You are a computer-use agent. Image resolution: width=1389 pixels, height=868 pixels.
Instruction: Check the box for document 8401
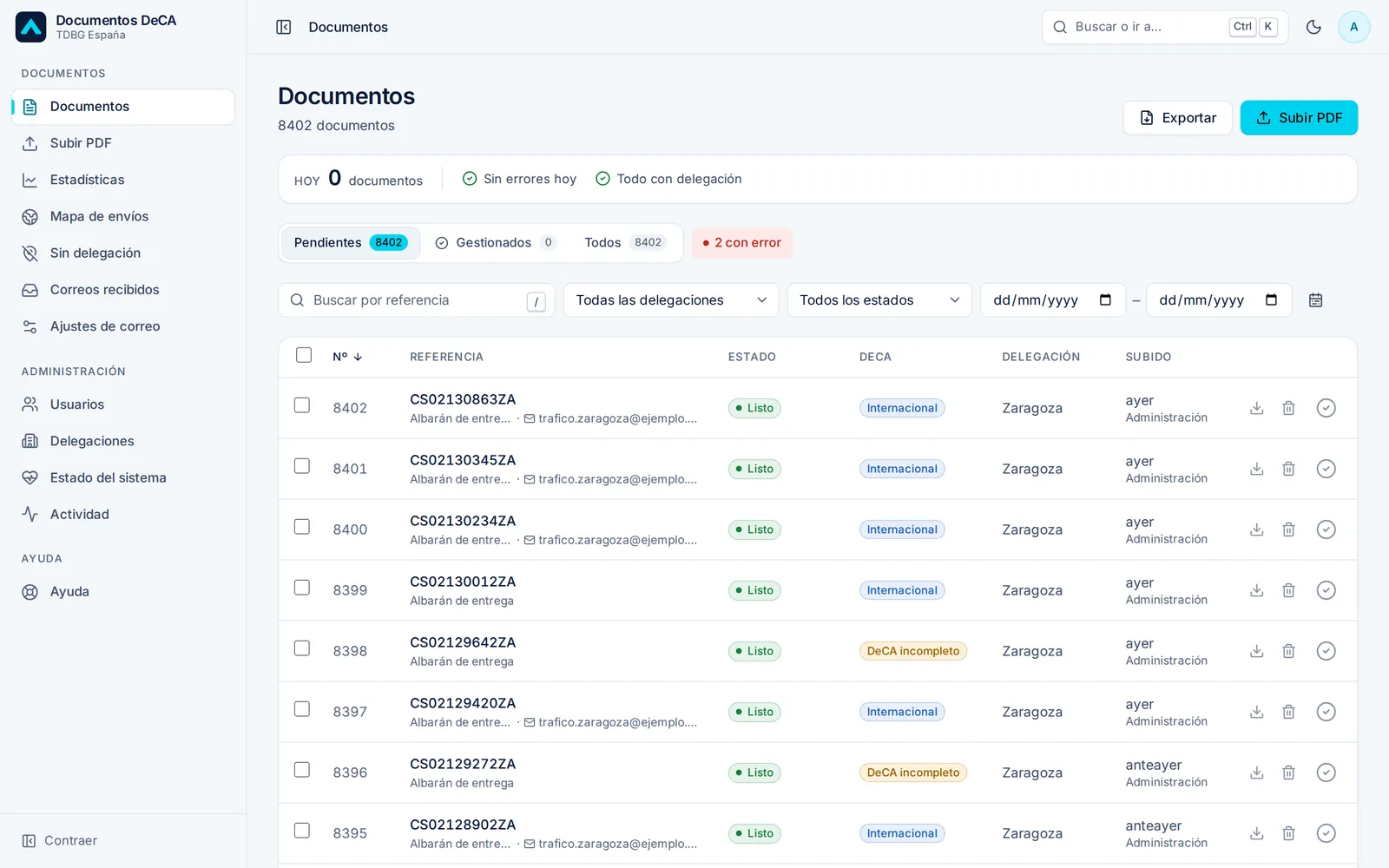coord(302,466)
